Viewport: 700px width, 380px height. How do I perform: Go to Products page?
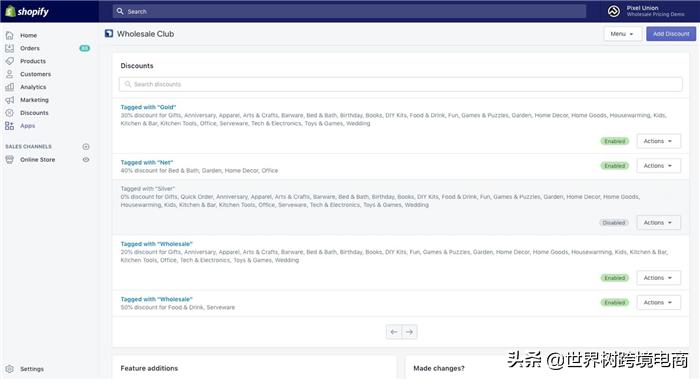pos(33,61)
